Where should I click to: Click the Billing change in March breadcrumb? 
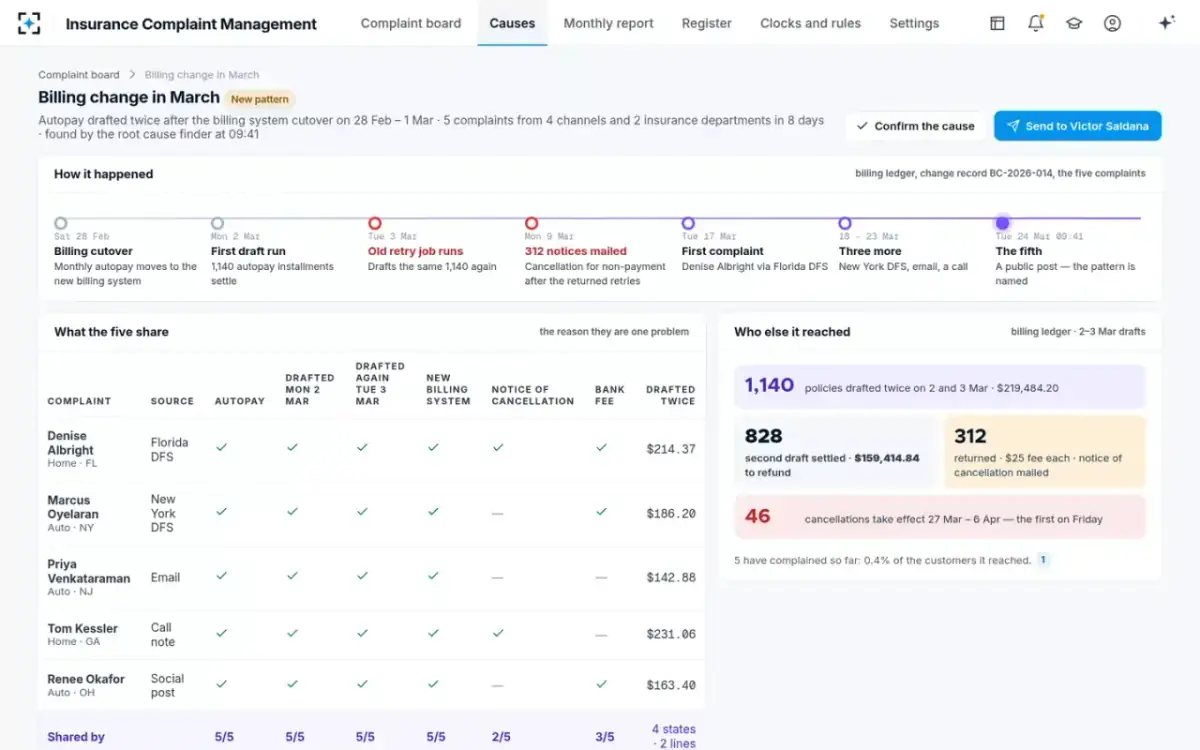[202, 75]
